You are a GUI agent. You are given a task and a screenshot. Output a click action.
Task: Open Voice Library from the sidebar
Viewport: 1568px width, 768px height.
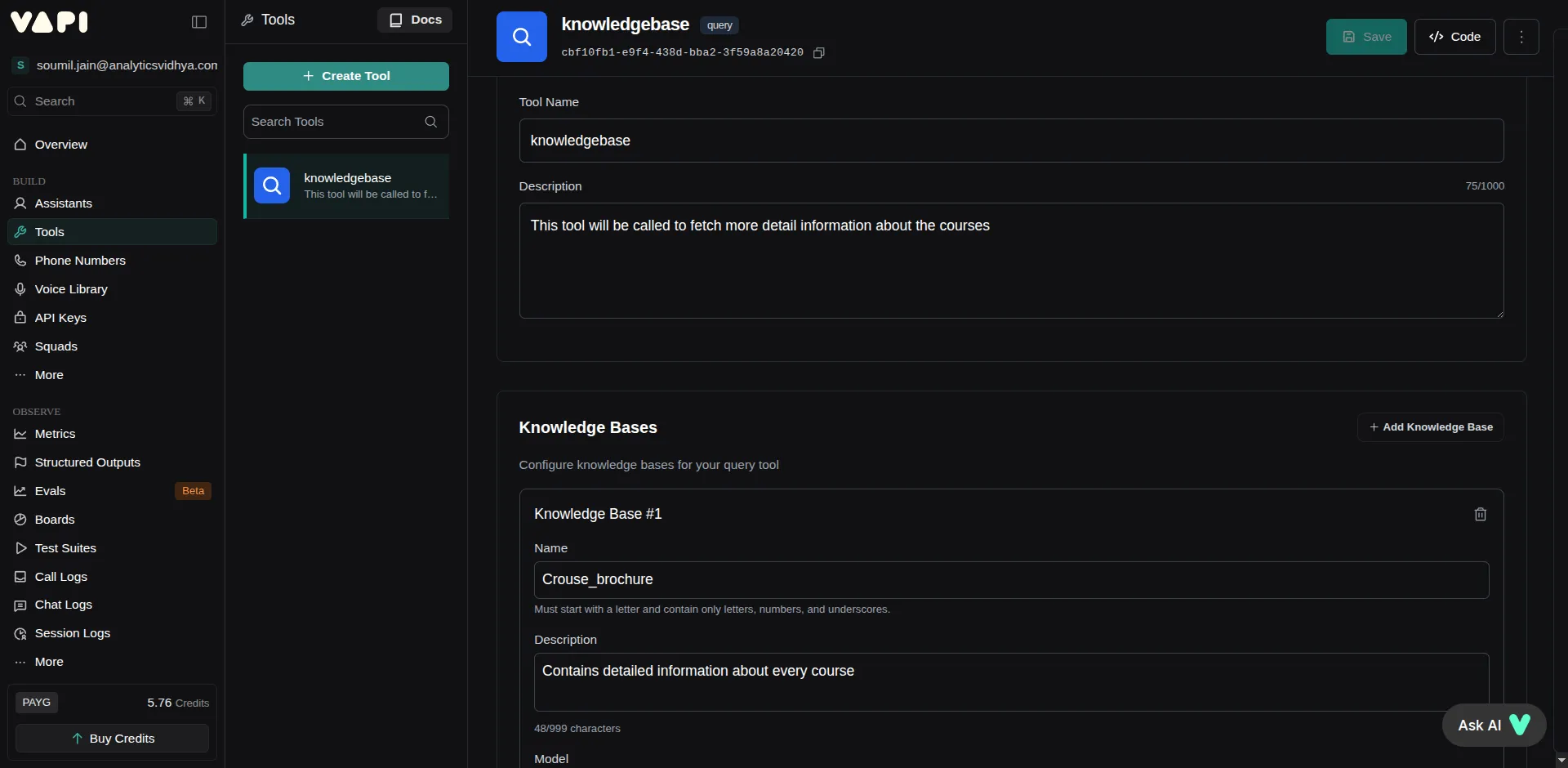click(71, 289)
